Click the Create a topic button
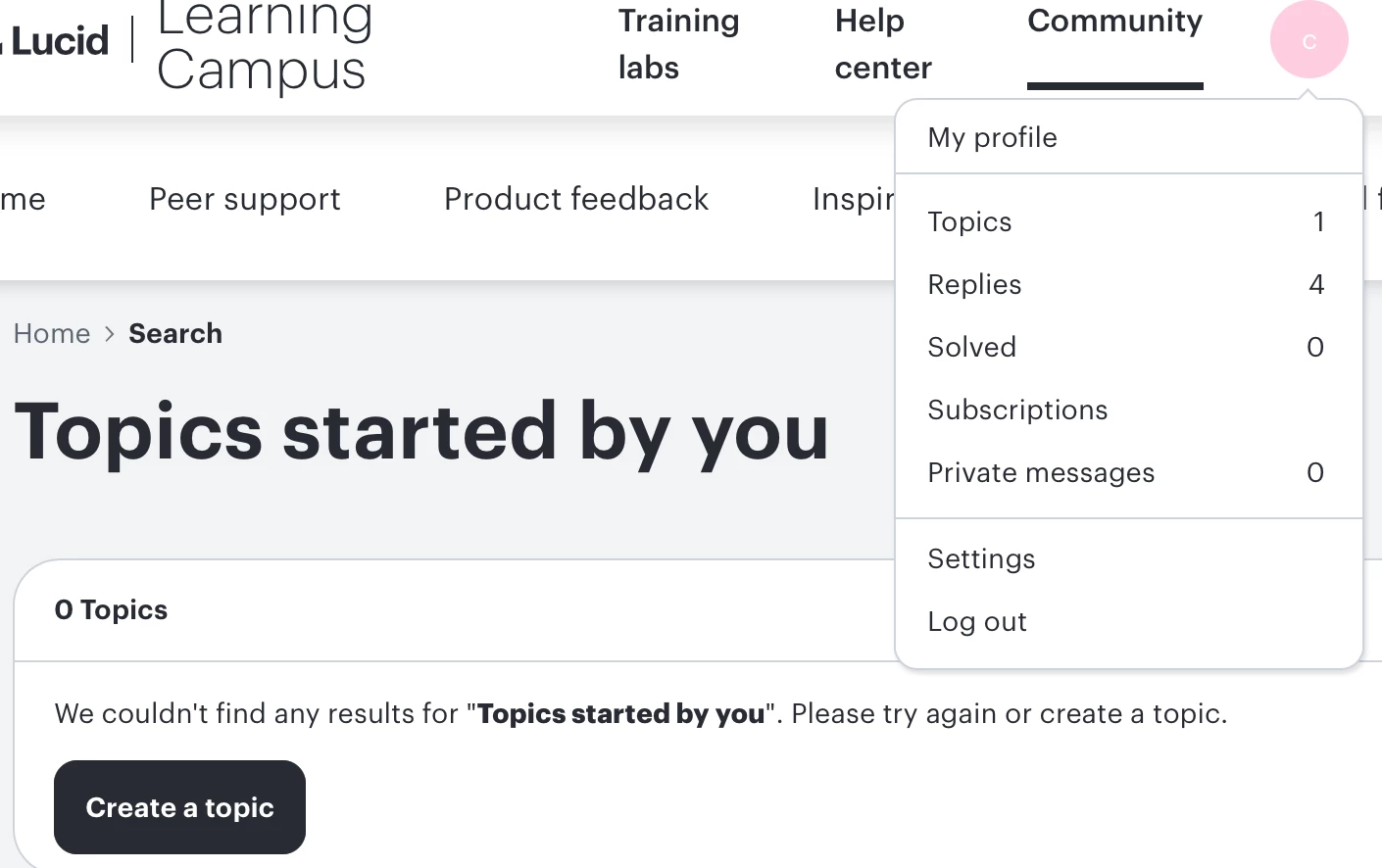The width and height of the screenshot is (1382, 868). click(x=179, y=807)
